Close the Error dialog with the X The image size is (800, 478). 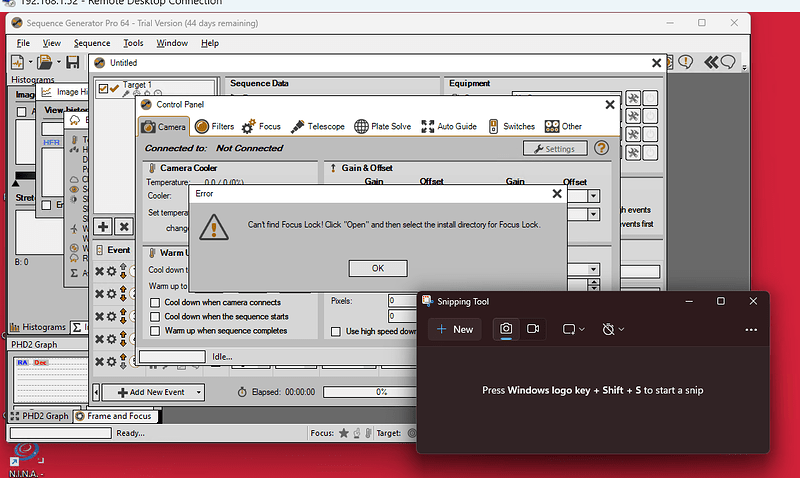(x=557, y=194)
